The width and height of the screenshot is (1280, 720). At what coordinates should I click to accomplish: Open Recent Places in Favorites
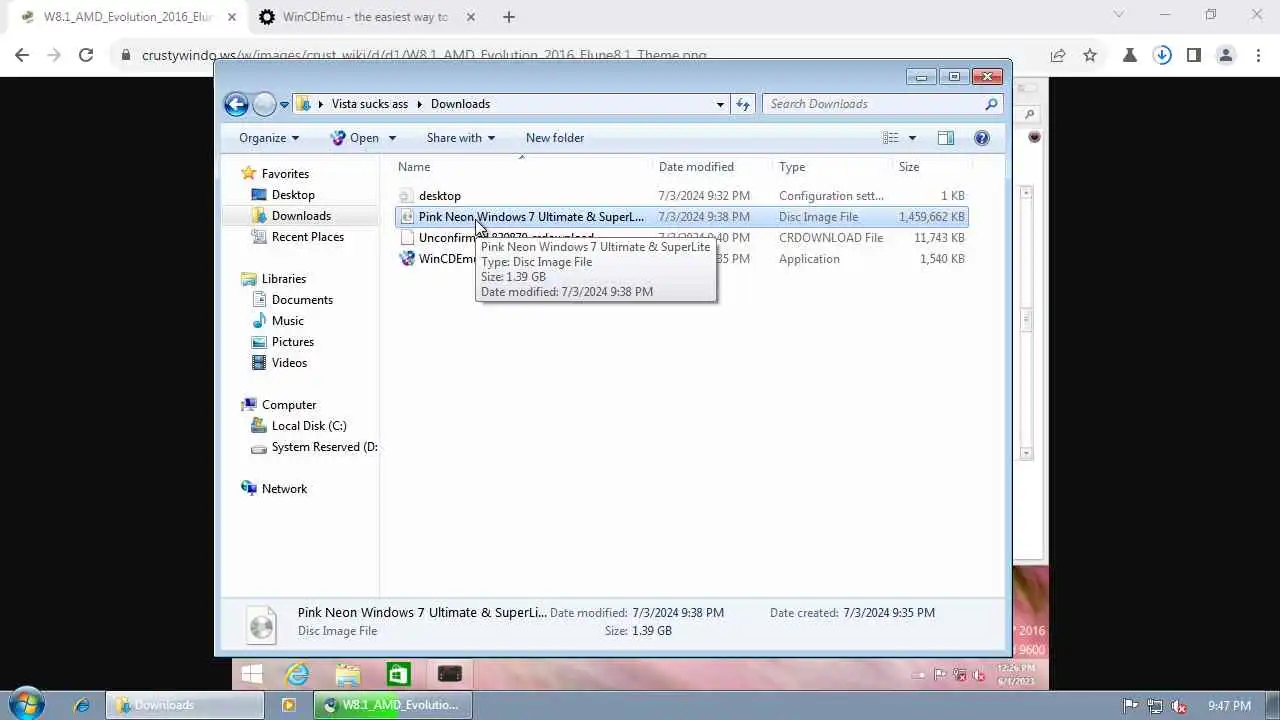[x=308, y=237]
